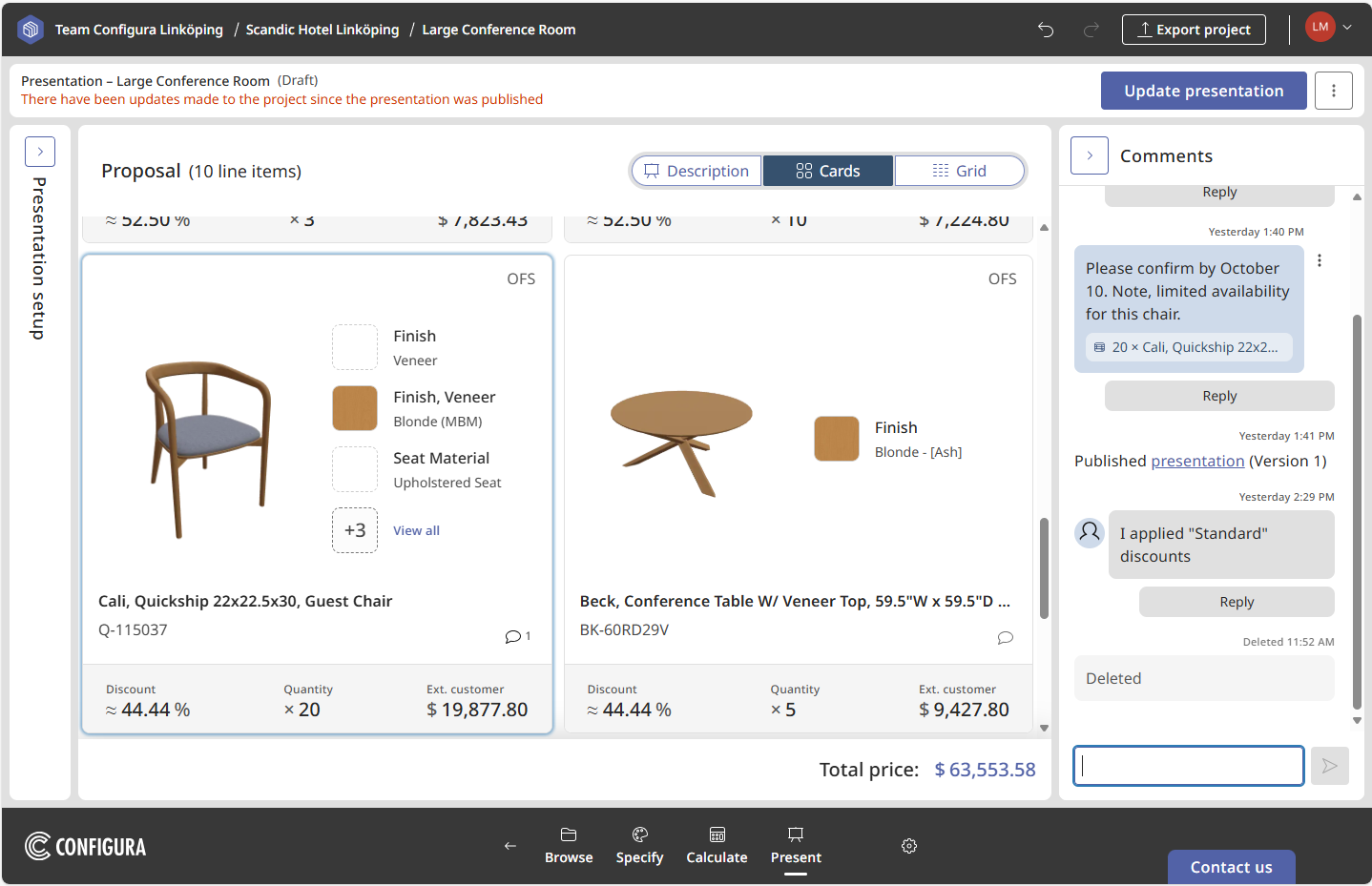Image resolution: width=1372 pixels, height=886 pixels.
Task: Open presentation more options menu
Action: pyautogui.click(x=1334, y=91)
